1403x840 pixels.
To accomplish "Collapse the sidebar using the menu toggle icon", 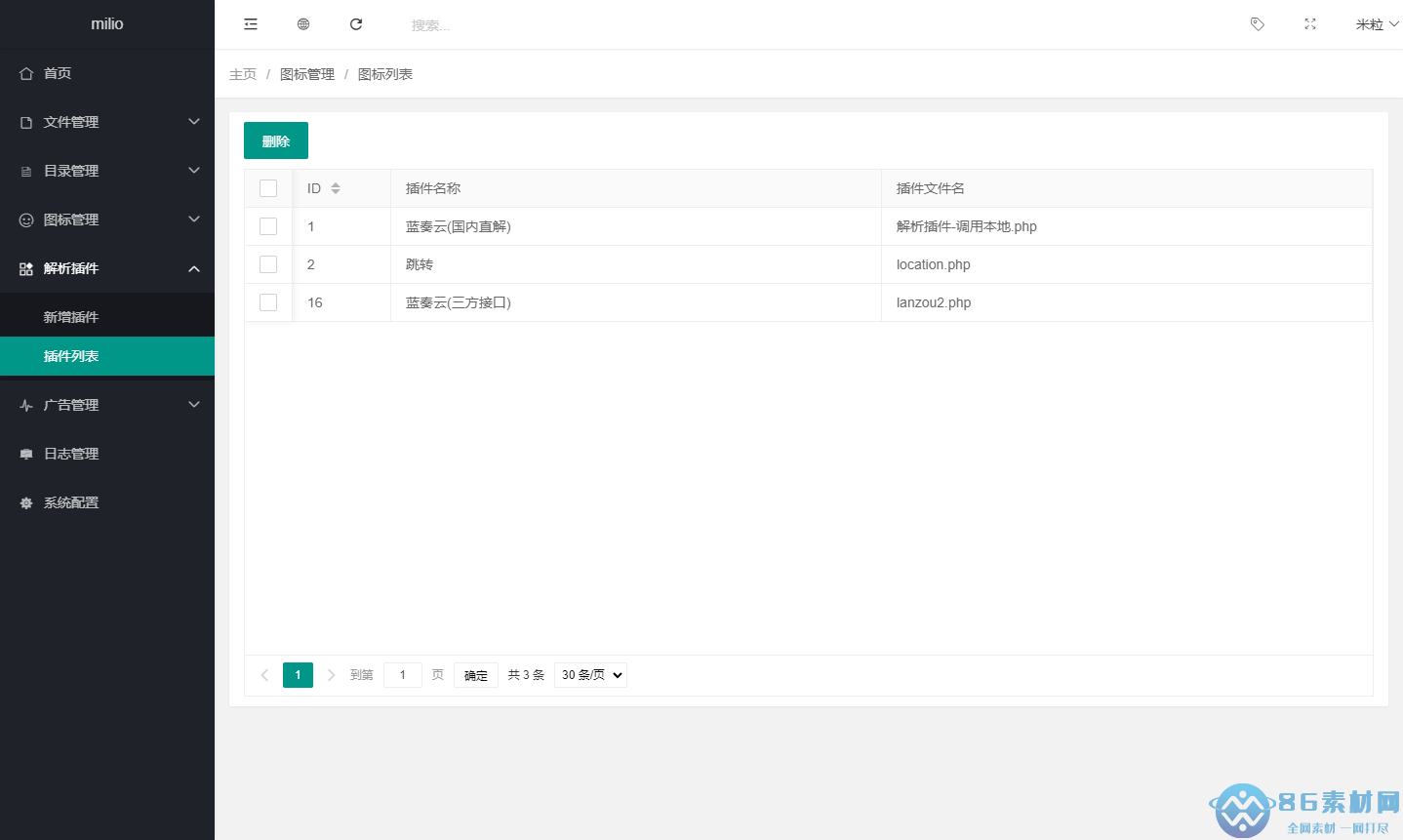I will pyautogui.click(x=251, y=24).
